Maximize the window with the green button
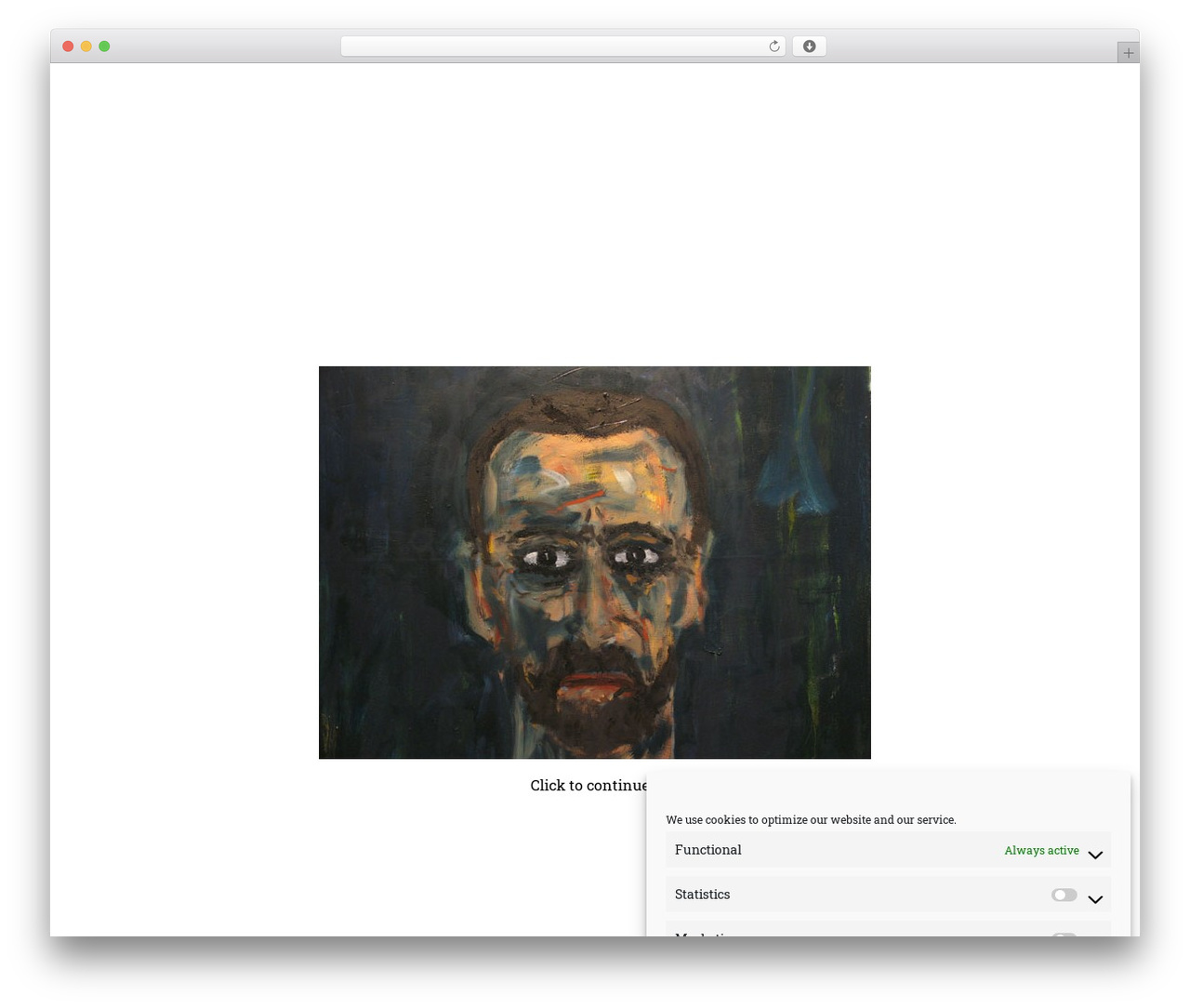1190x1008 pixels. click(x=104, y=46)
